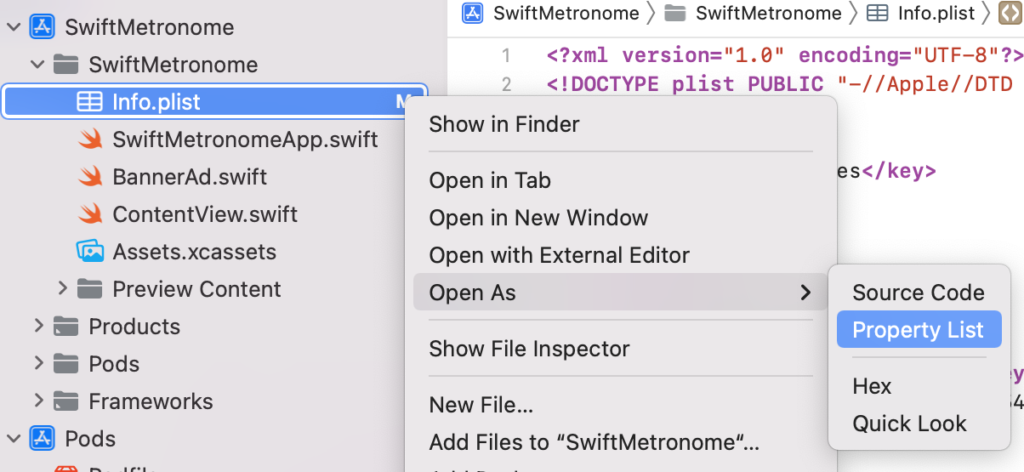Select the Info.plist file row
1024x472 pixels.
(x=215, y=102)
